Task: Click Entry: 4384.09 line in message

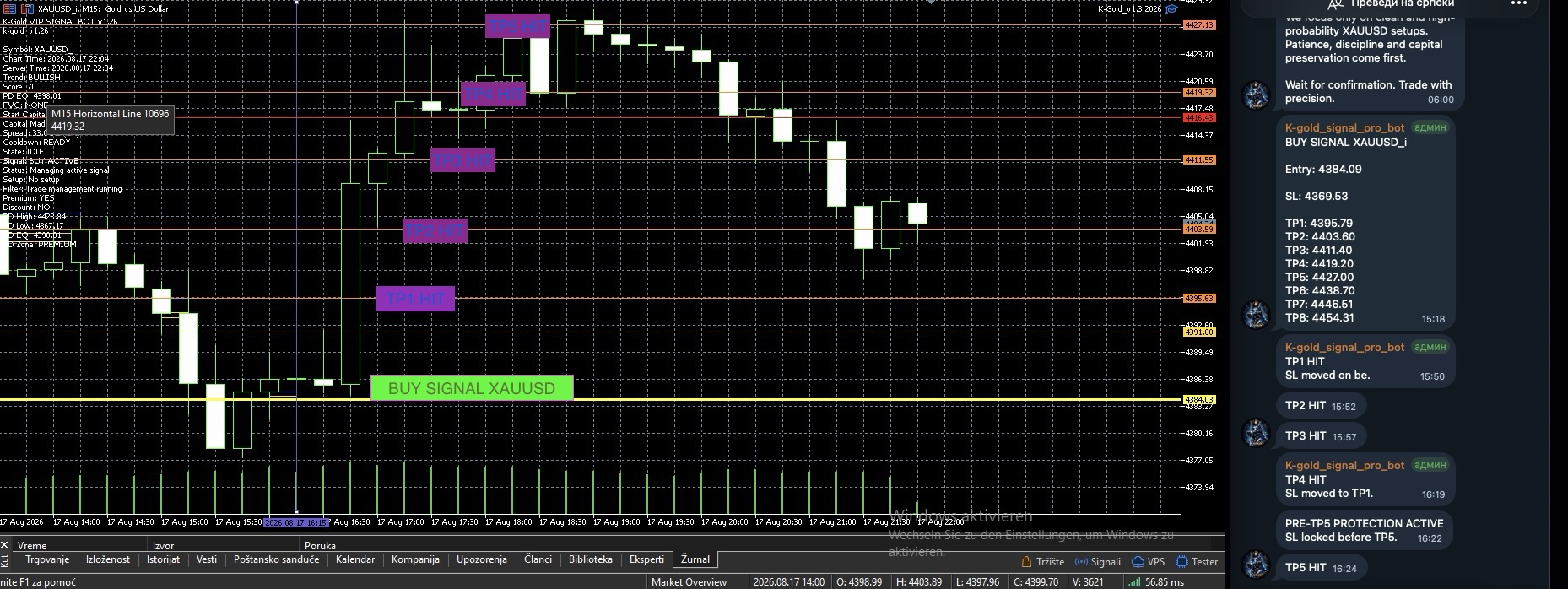Action: (1323, 169)
